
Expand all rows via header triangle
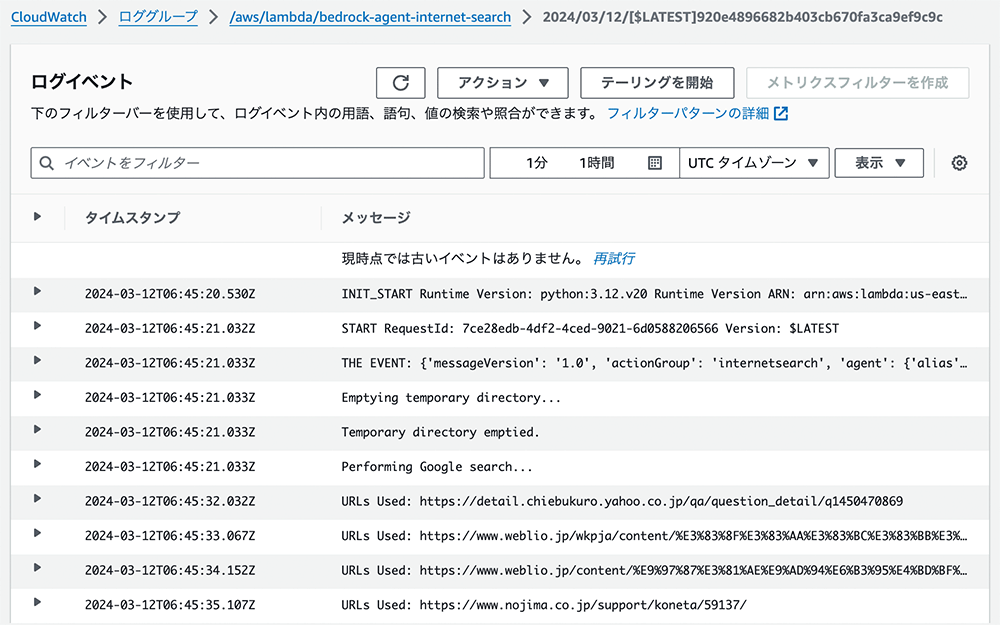(37, 217)
